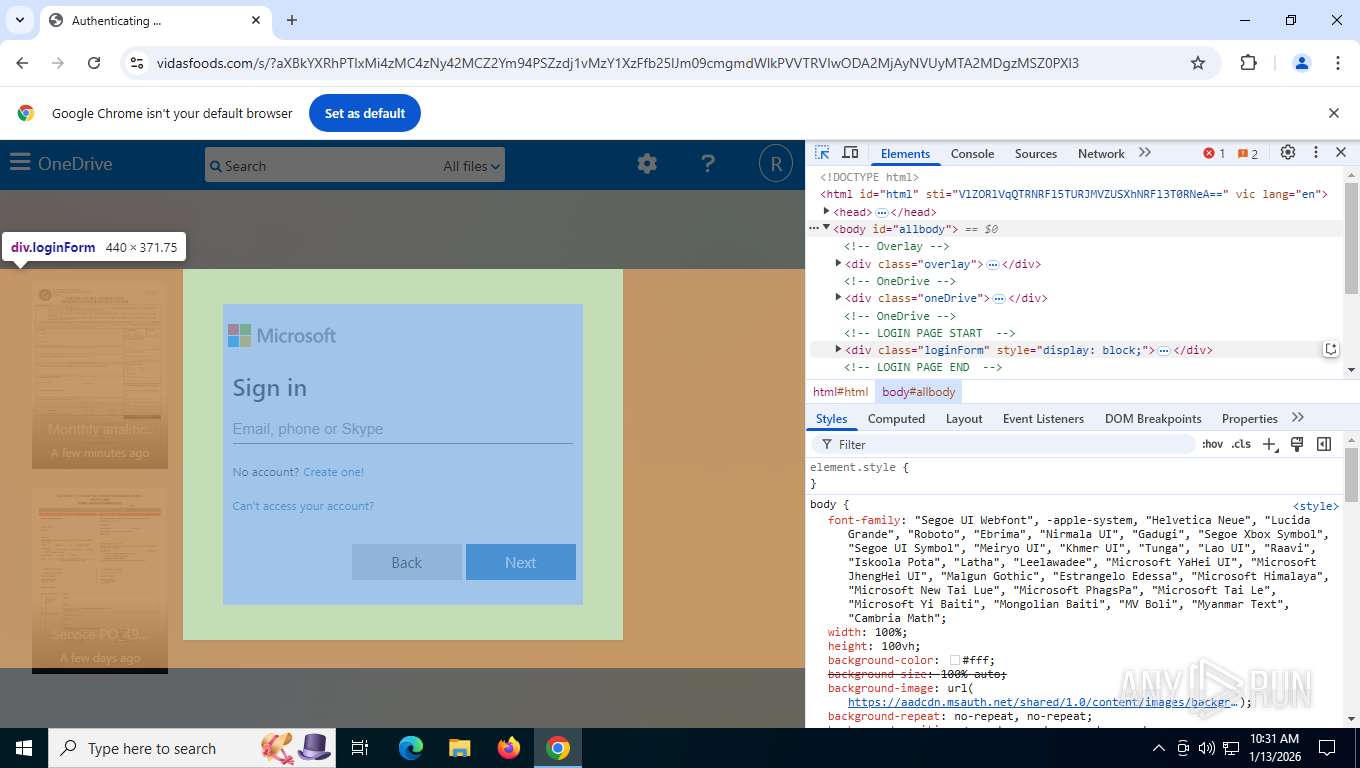Screen dimensions: 1360x768
Task: Select the Elements tab
Action: tap(905, 154)
